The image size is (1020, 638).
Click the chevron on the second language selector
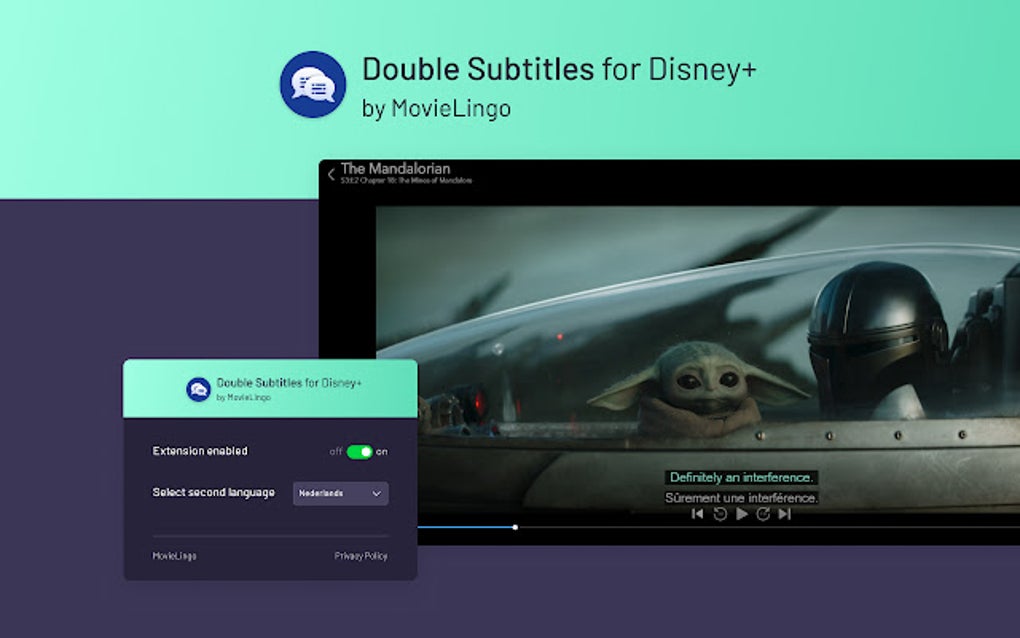(377, 494)
